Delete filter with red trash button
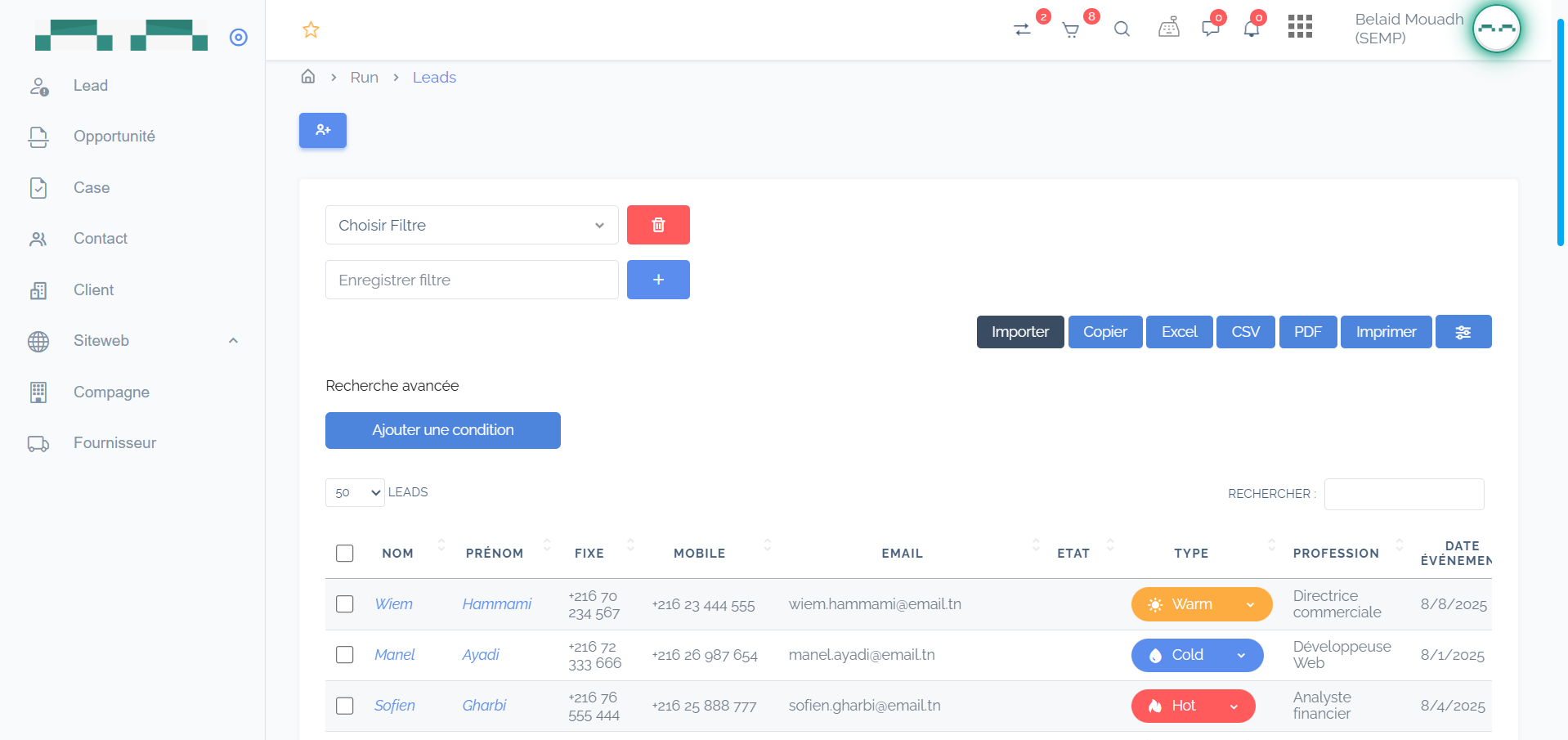Viewport: 1568px width, 740px height. (658, 225)
